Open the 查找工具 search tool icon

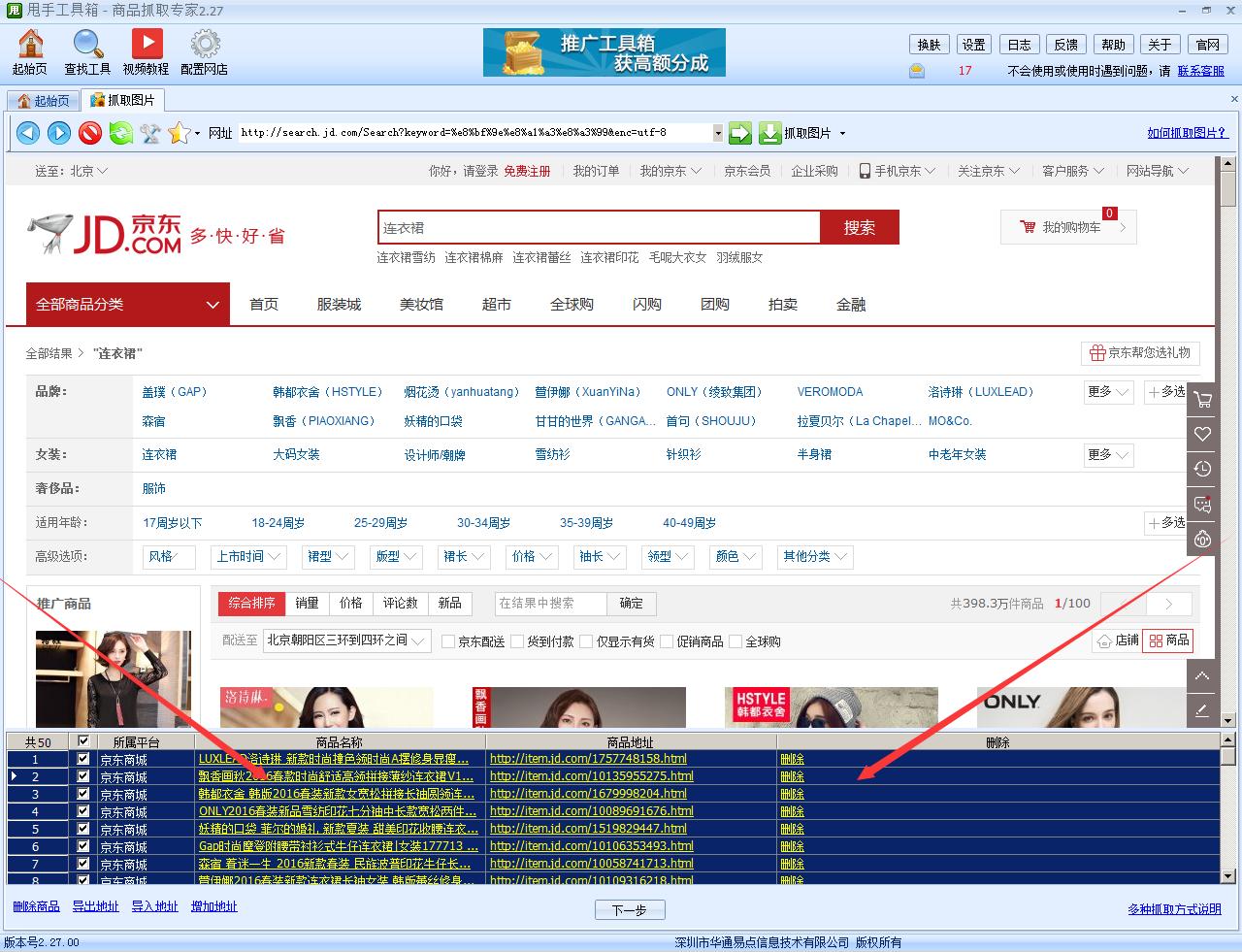[87, 45]
